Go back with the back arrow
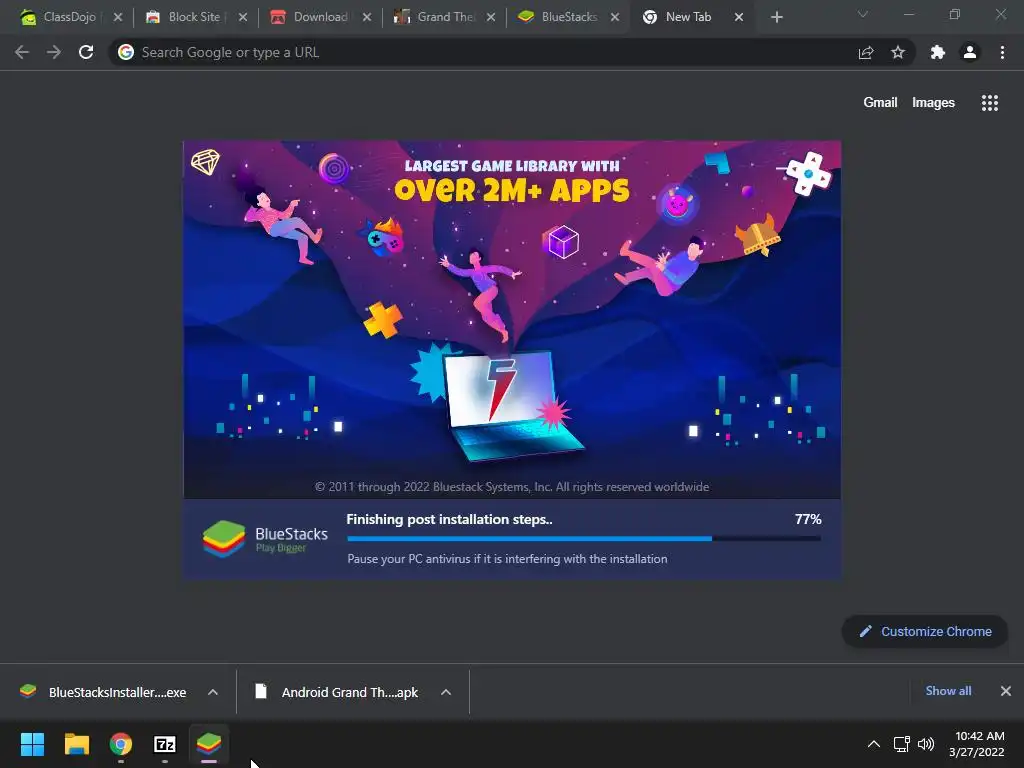 click(22, 52)
